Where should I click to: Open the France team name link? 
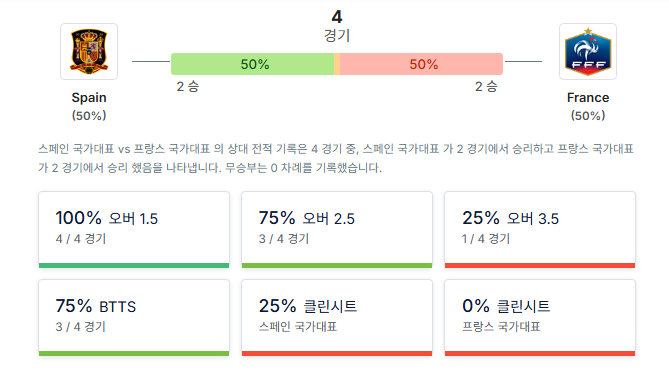click(x=588, y=97)
